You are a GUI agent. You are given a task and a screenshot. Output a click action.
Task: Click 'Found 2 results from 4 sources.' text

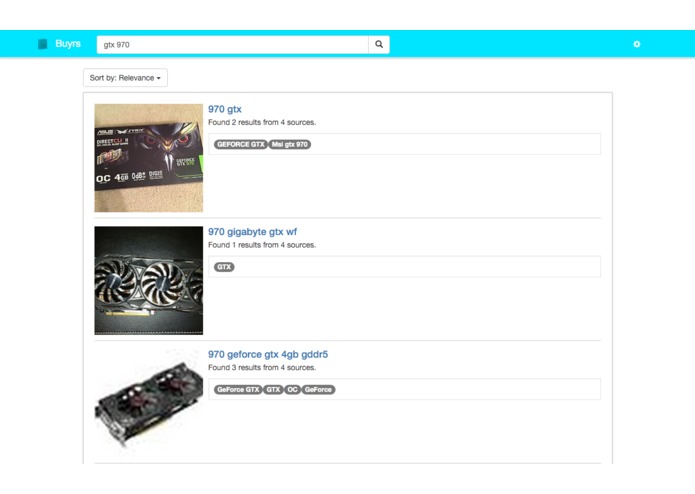[262, 122]
